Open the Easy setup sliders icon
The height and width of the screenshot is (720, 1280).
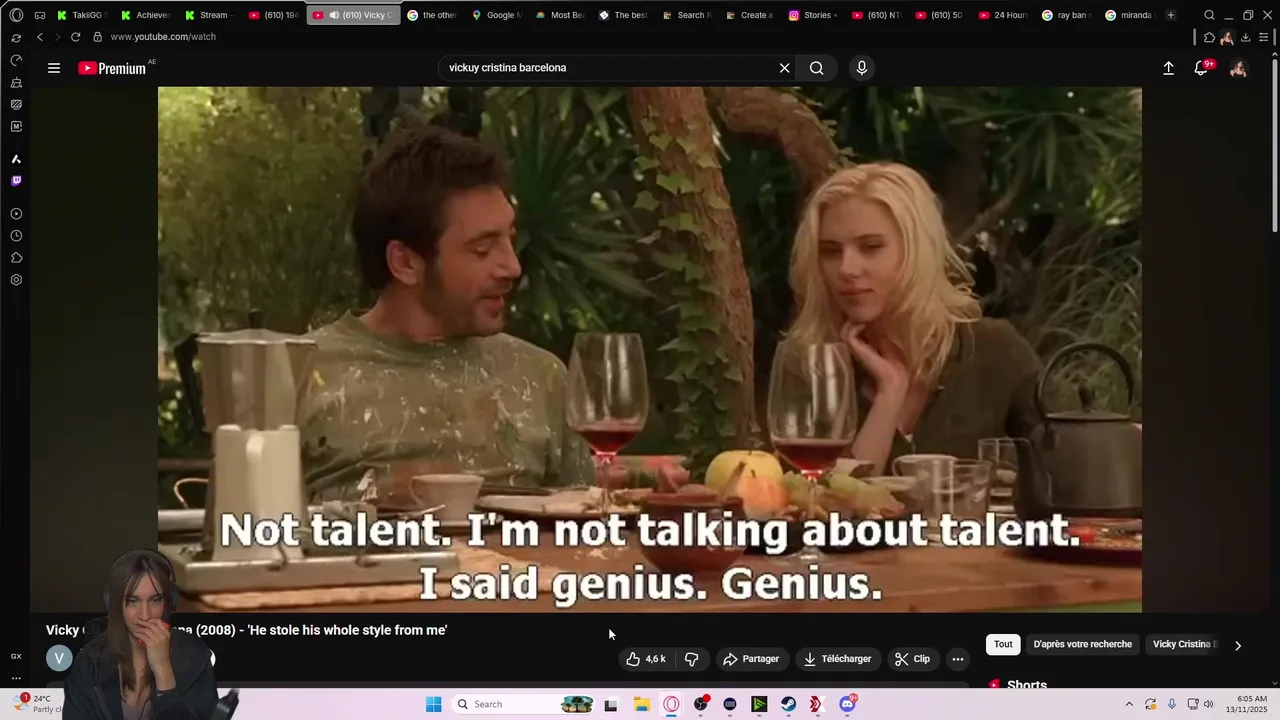[x=1265, y=37]
